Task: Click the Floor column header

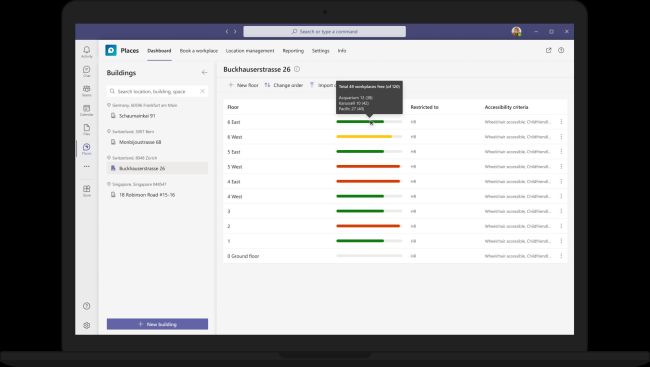Action: coord(233,107)
